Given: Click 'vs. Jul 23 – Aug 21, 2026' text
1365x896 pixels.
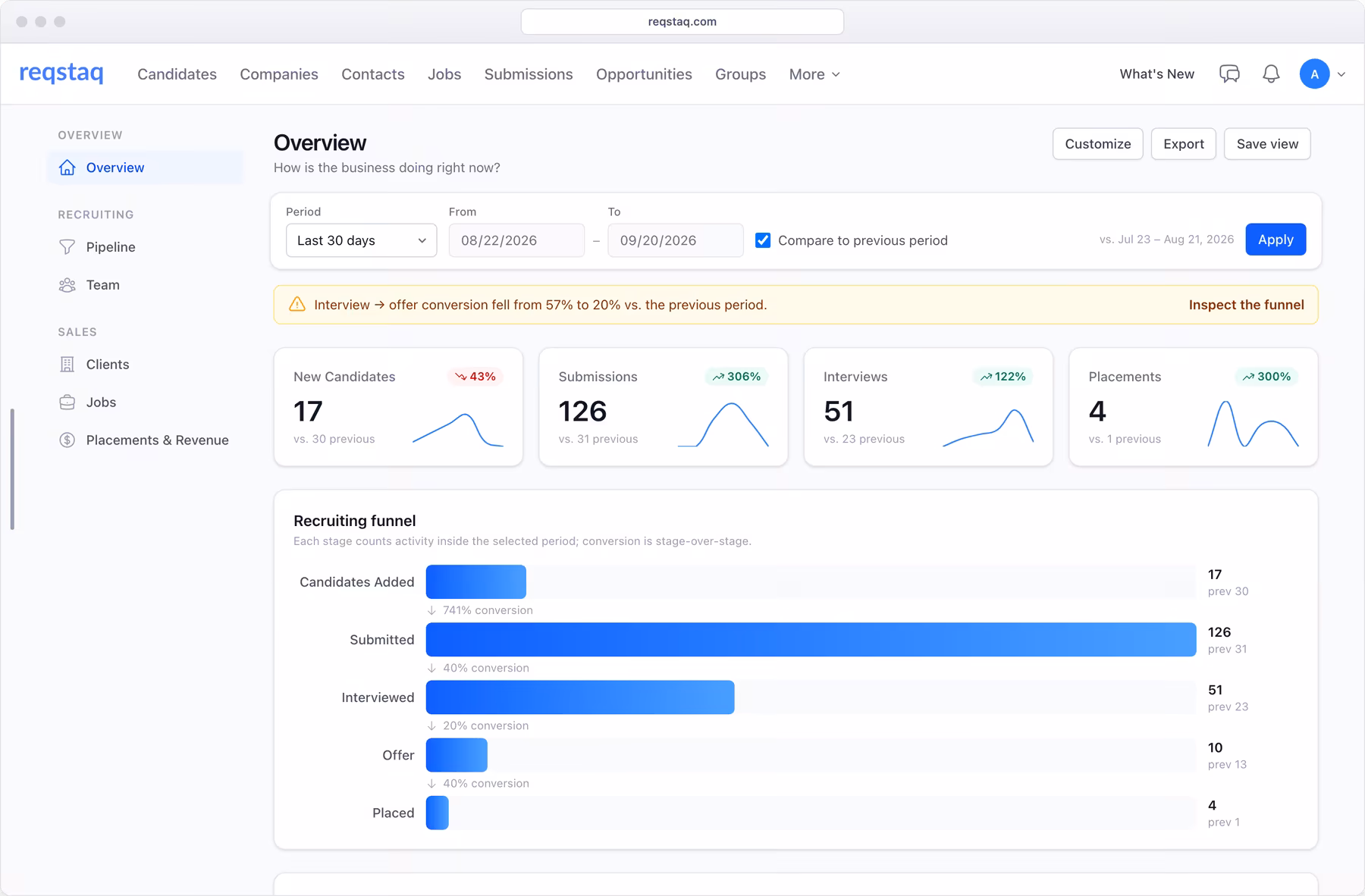Looking at the screenshot, I should pyautogui.click(x=1166, y=240).
